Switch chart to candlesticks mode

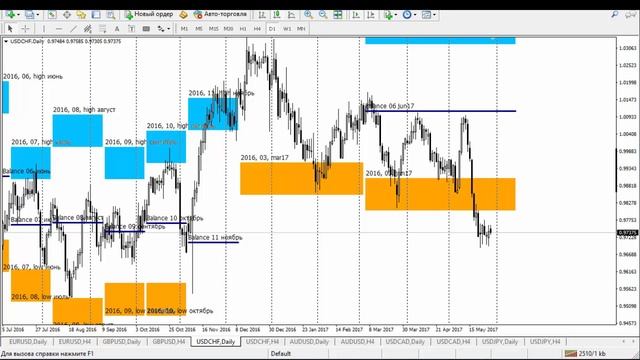tap(277, 15)
